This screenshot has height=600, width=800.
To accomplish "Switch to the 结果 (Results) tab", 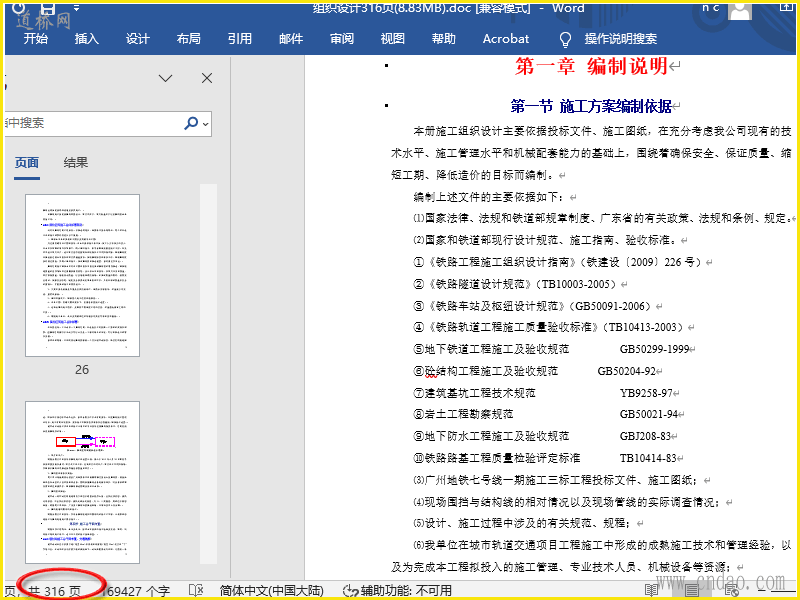I will pyautogui.click(x=76, y=162).
